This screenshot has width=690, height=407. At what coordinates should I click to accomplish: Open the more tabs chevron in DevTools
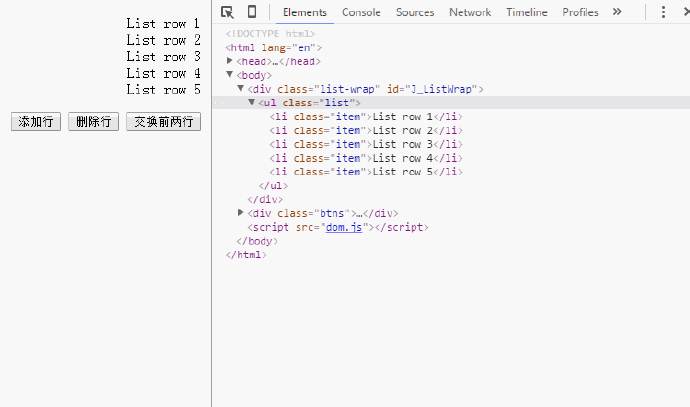(x=617, y=12)
